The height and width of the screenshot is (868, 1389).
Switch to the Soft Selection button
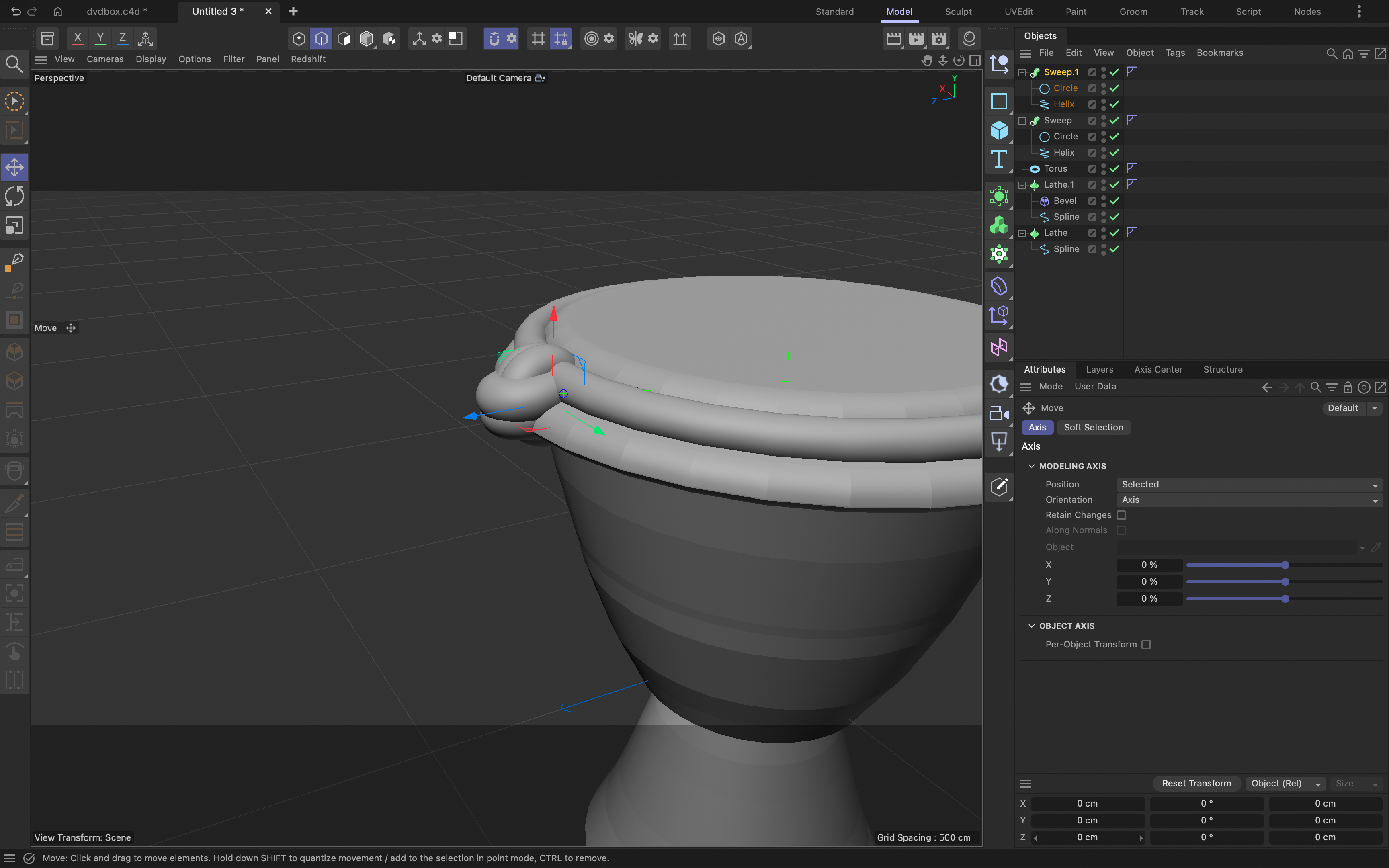coord(1094,427)
